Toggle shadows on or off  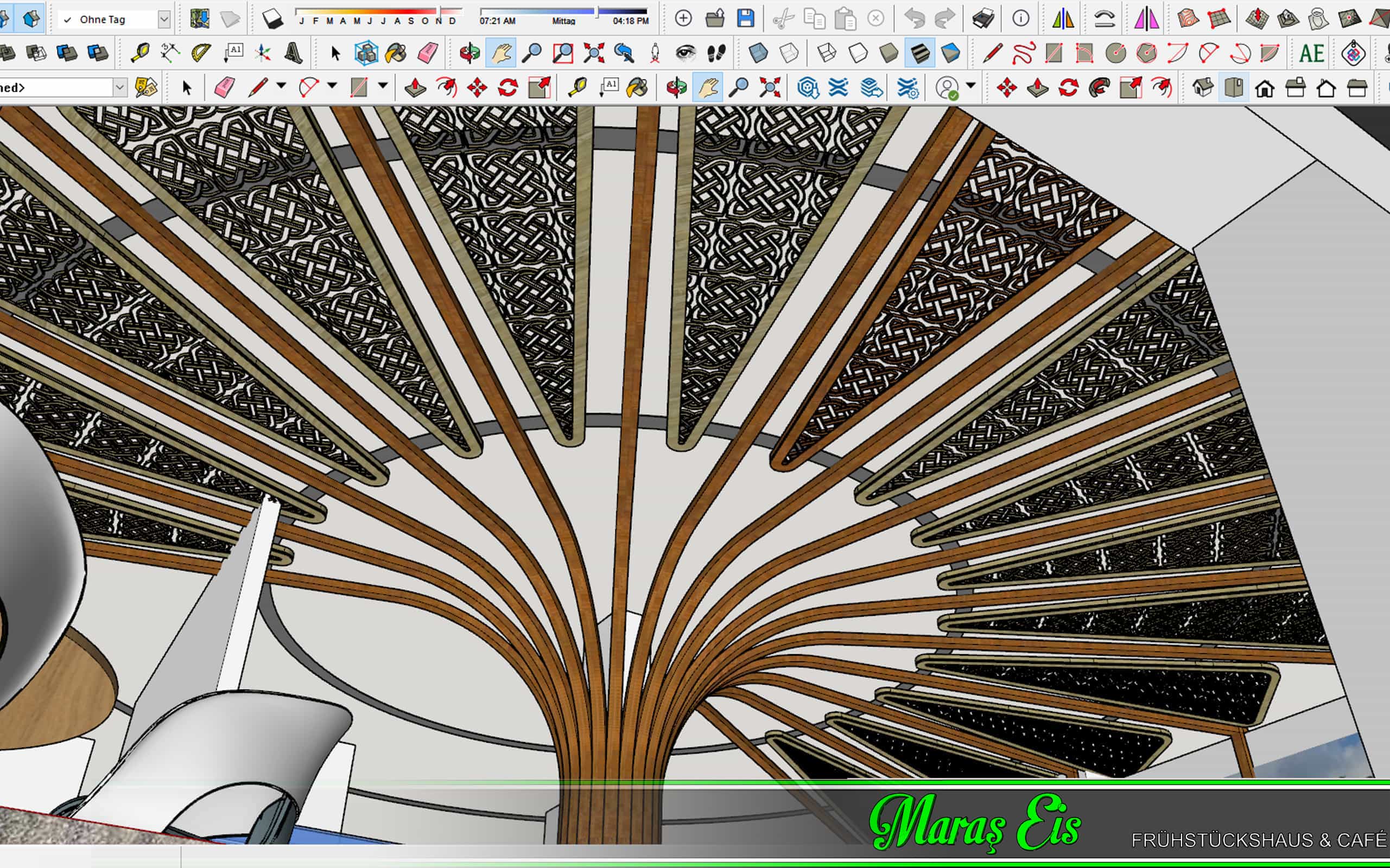273,19
